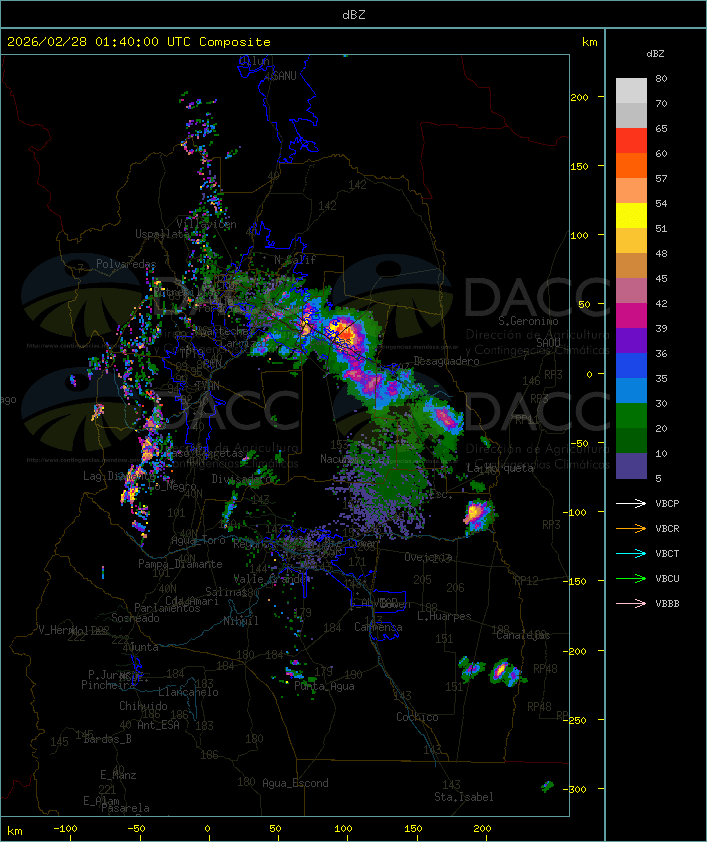
Task: Click the 150 tick on the bottom axis
Action: click(x=413, y=829)
